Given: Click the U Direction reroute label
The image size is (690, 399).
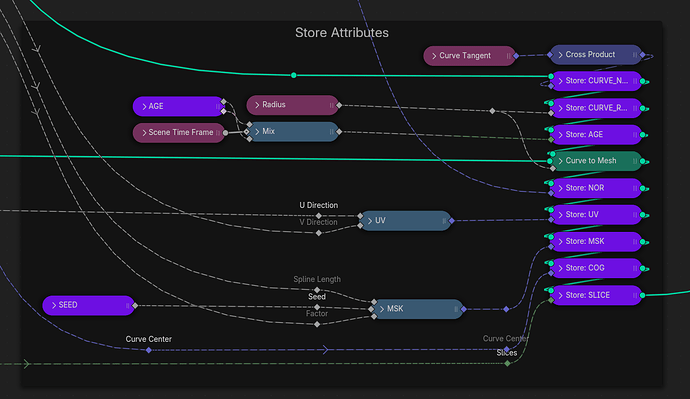Looking at the screenshot, I should (319, 205).
